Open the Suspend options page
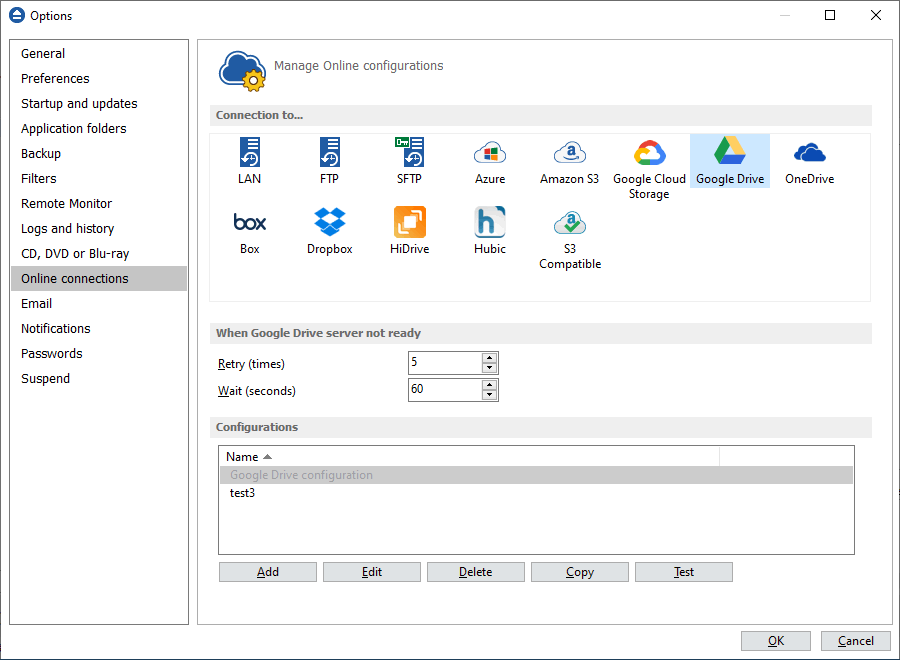The width and height of the screenshot is (900, 660). coord(99,379)
